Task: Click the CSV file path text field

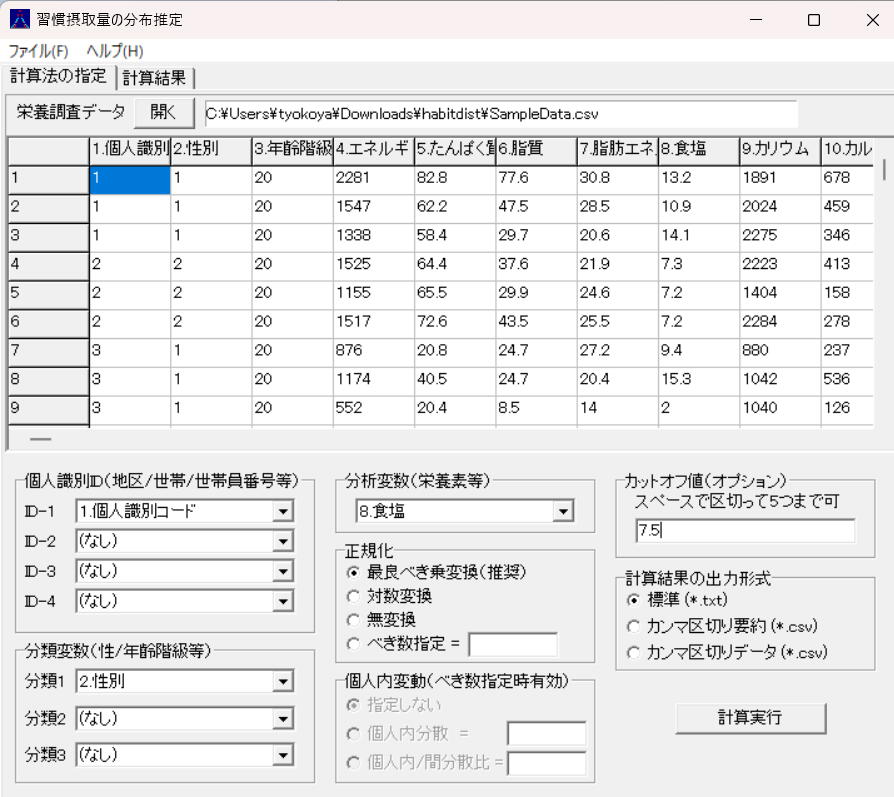Action: 500,114
